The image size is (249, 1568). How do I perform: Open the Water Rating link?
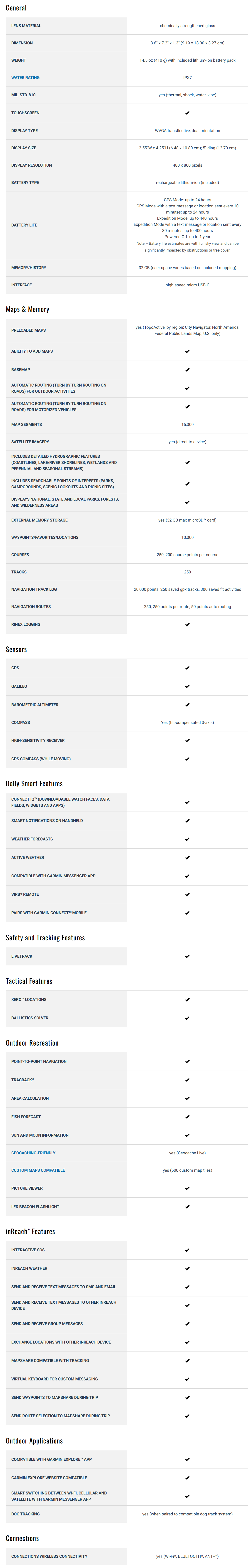[x=25, y=78]
